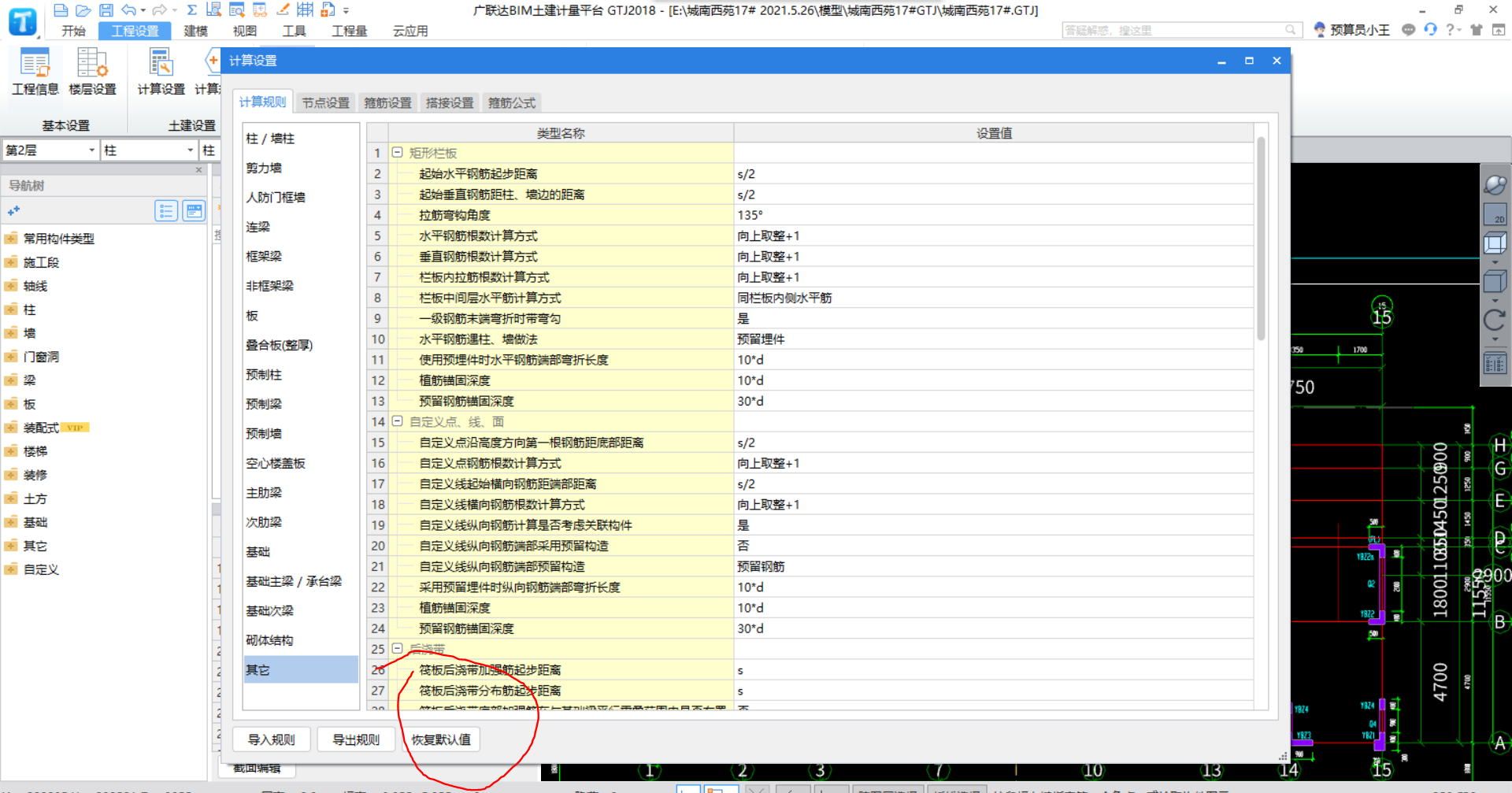Click the 恢复默认值 button
Screen dimensions: 1512x793
point(441,739)
